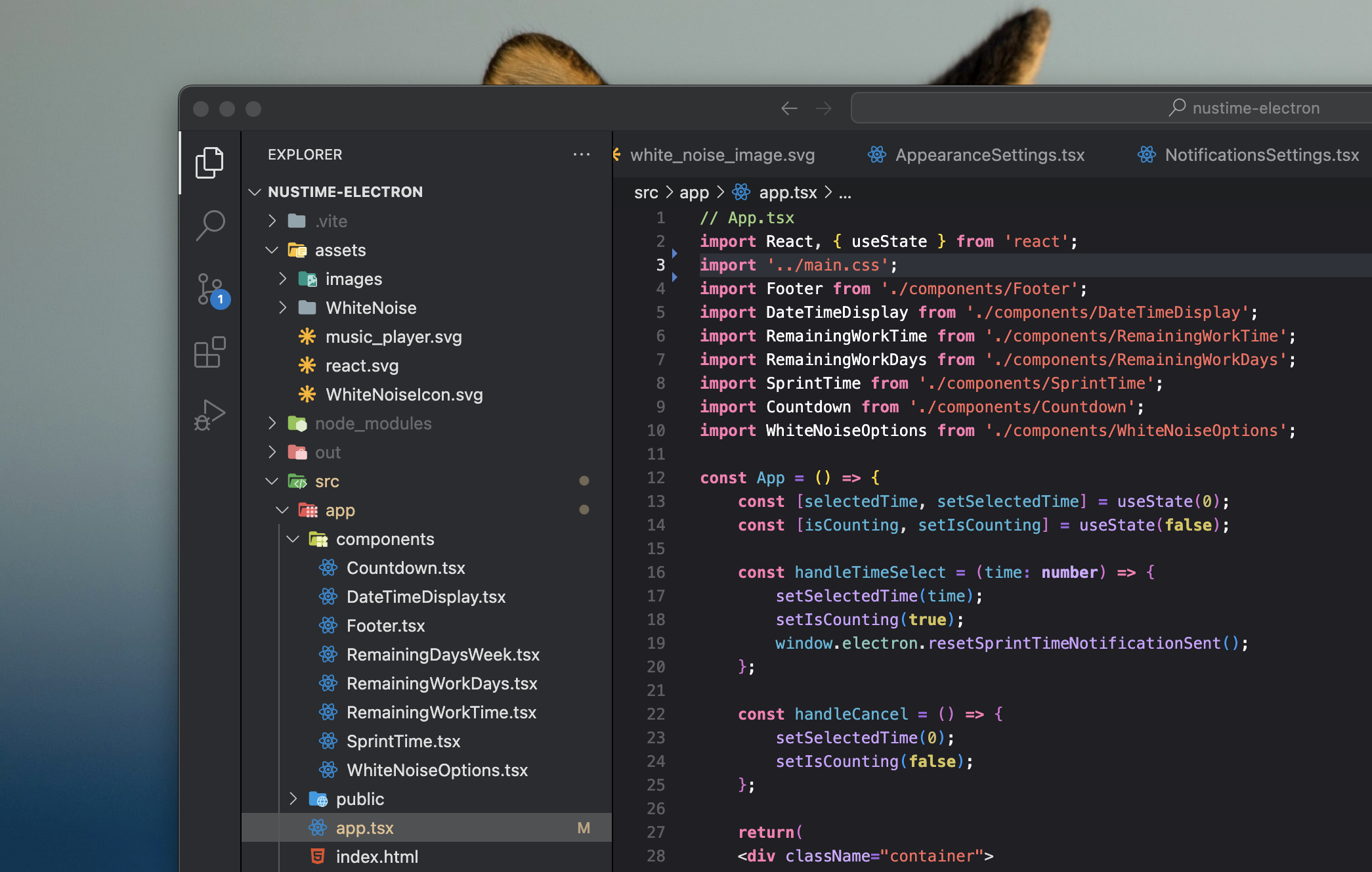Go back with the left arrow
Image resolution: width=1372 pixels, height=872 pixels.
coord(789,108)
